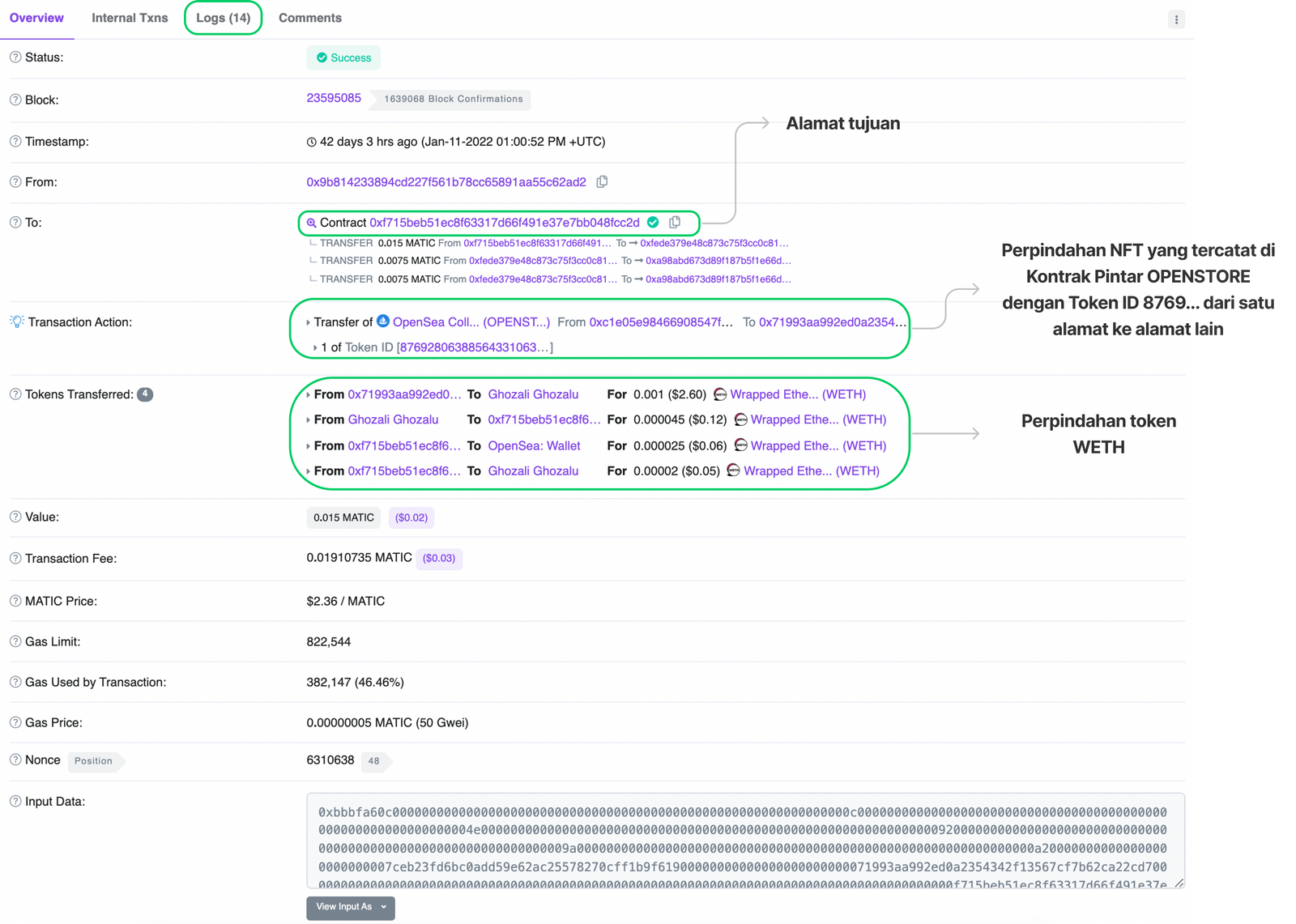Screen dimensions: 1296x924
Task: Open the Comments tab
Action: pos(309,18)
